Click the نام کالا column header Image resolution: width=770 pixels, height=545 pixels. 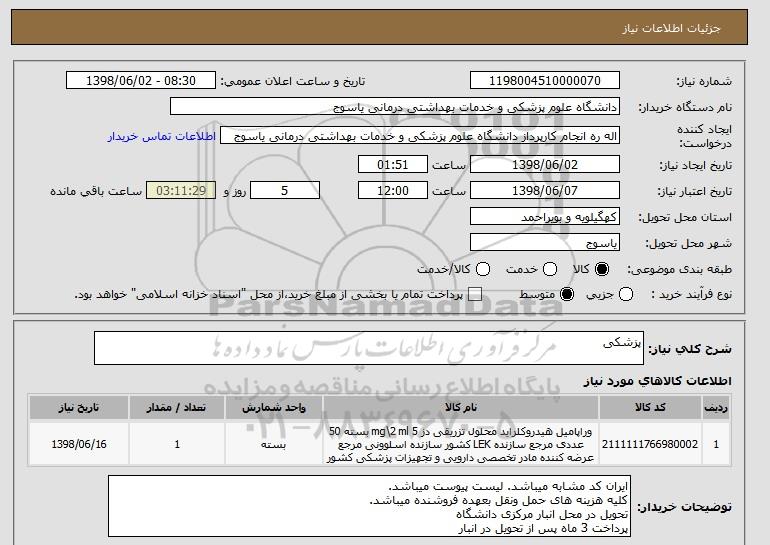coord(461,408)
